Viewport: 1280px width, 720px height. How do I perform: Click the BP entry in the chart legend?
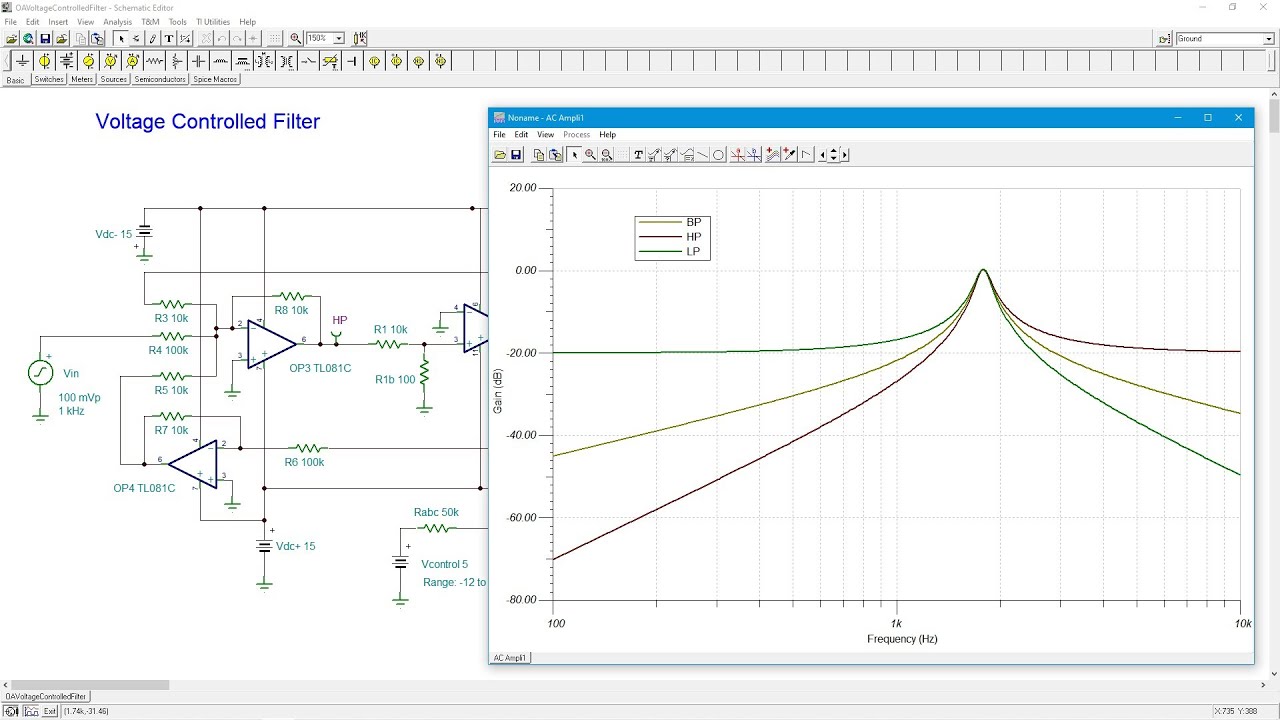coord(672,222)
